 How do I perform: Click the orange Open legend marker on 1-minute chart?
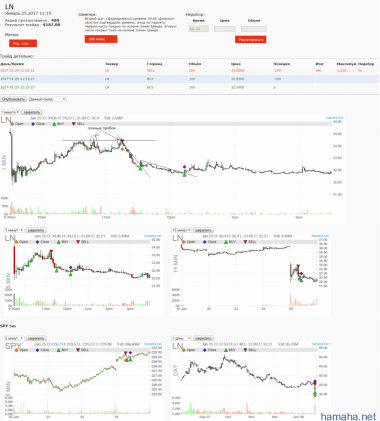12,124
